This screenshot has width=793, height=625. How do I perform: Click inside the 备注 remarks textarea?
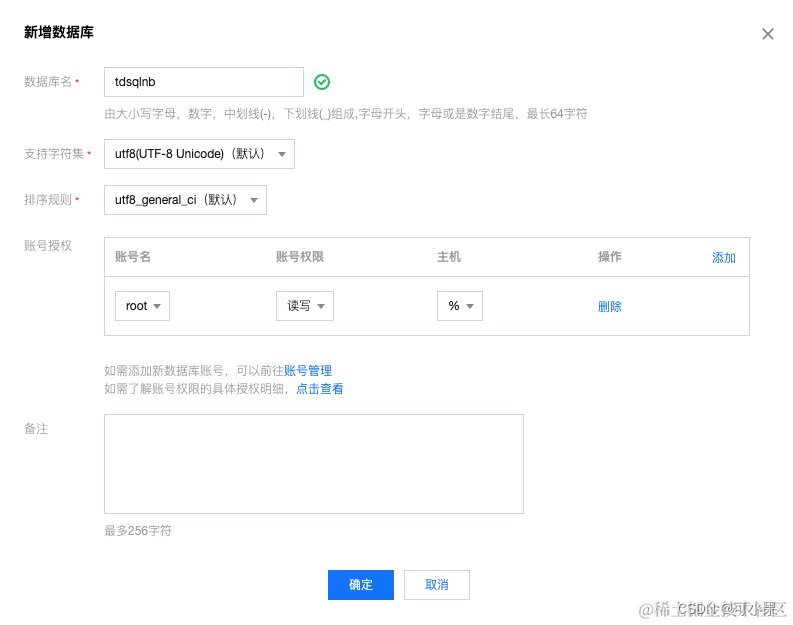coord(314,464)
